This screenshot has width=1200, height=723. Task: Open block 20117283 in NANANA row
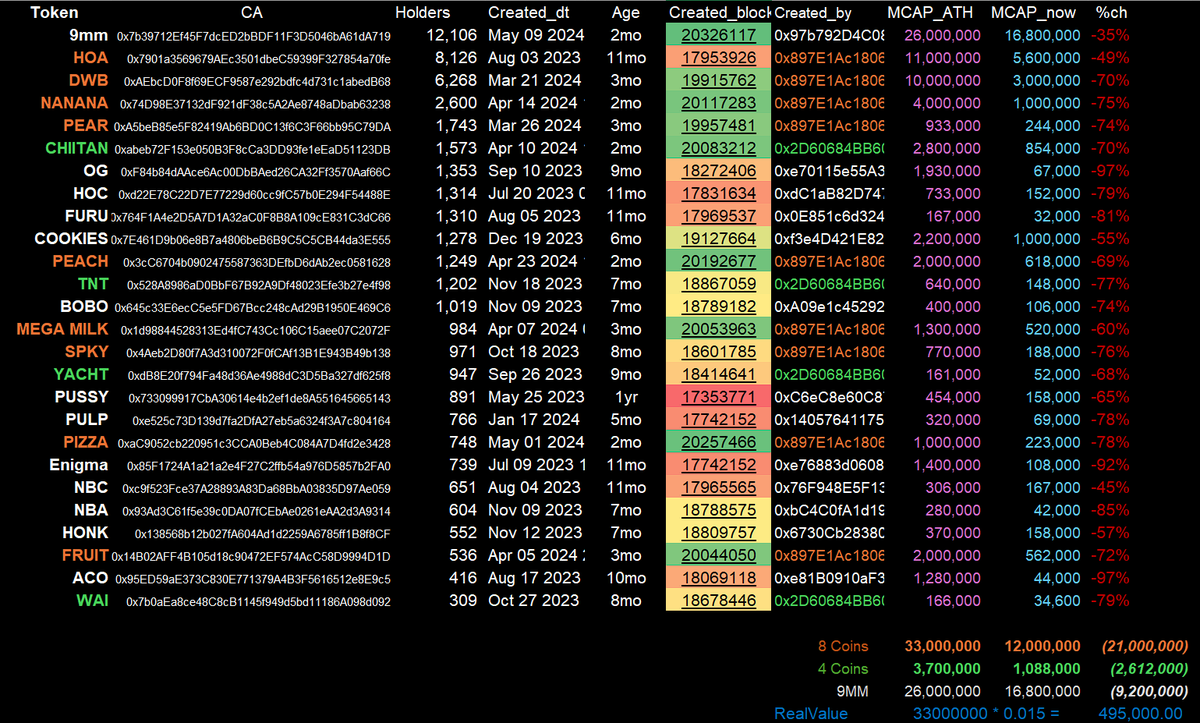click(718, 102)
